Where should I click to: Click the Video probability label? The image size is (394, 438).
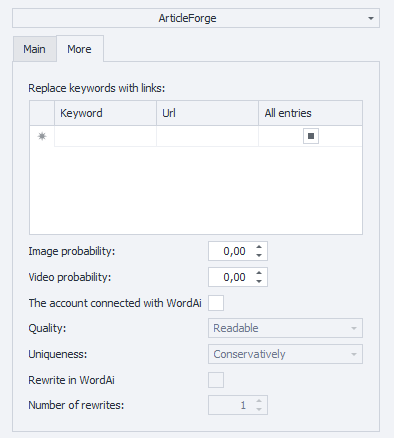(x=70, y=277)
